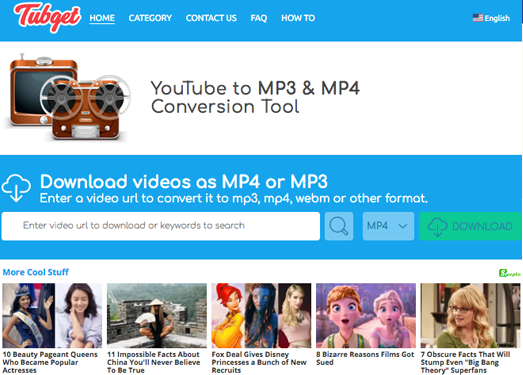This screenshot has height=375, width=523.
Task: Open the Big Bang Theory thumbnail
Action: [470, 315]
